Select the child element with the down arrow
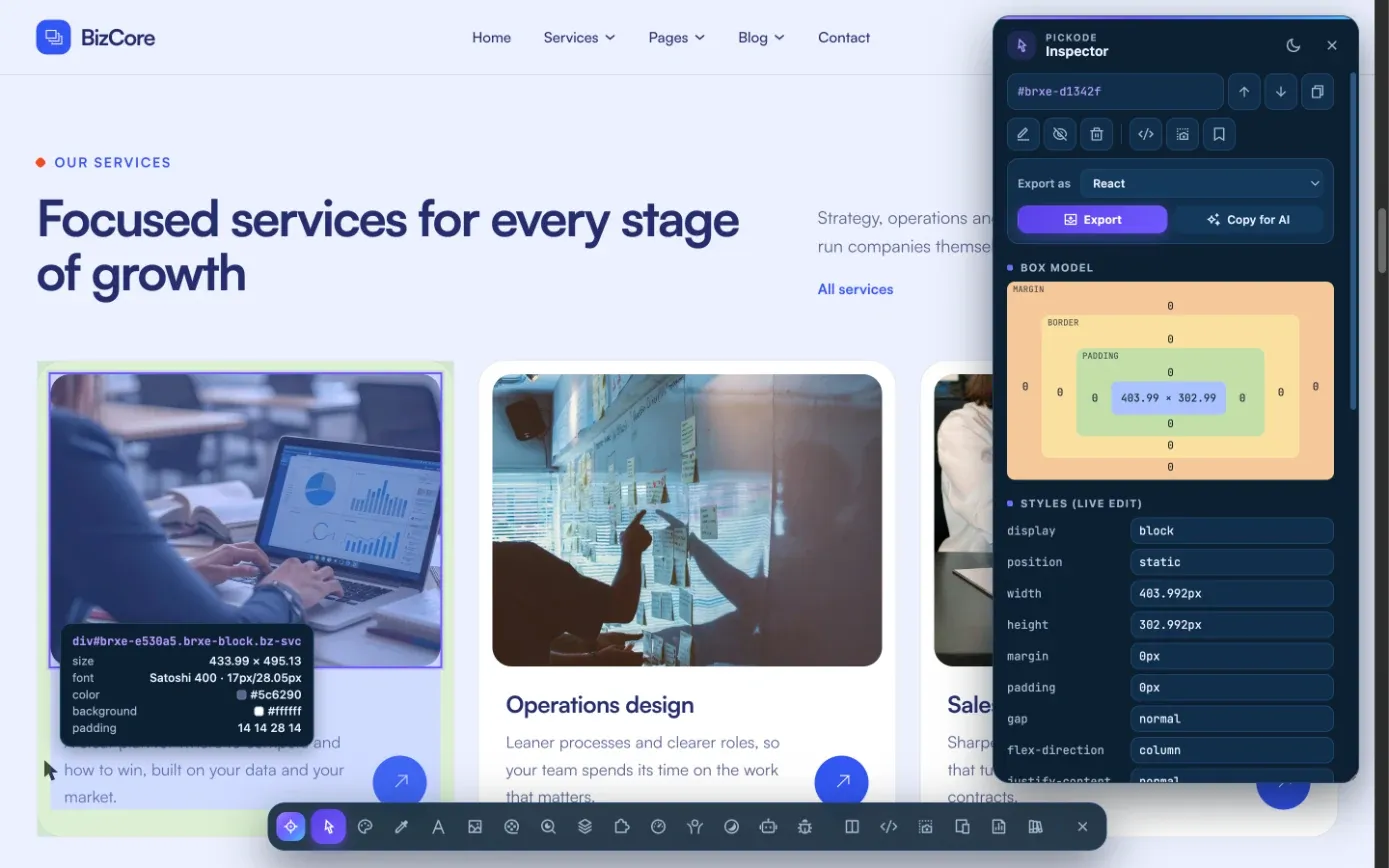Image resolution: width=1389 pixels, height=868 pixels. tap(1281, 91)
